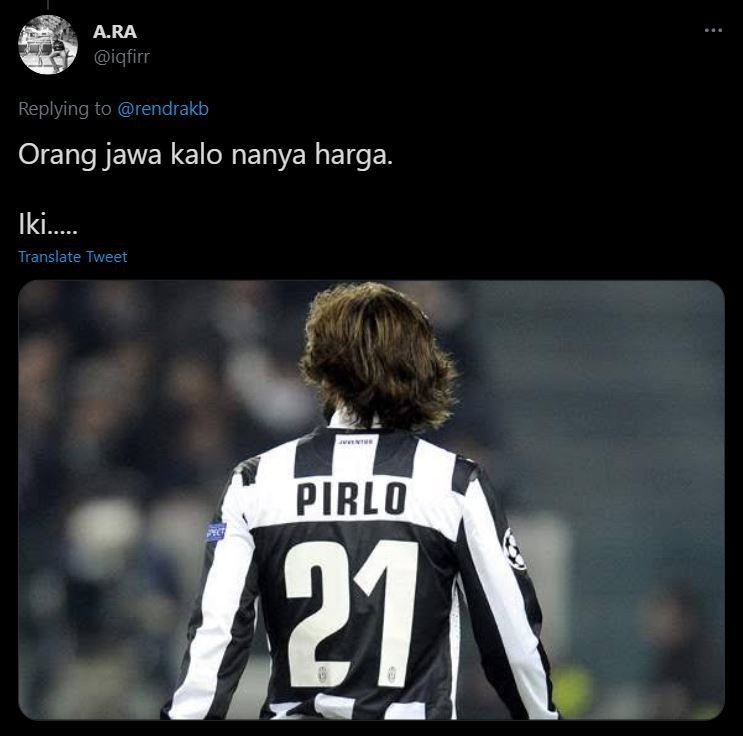The image size is (743, 736).
Task: Open A.RA's profile picture avatar
Action: pos(48,44)
